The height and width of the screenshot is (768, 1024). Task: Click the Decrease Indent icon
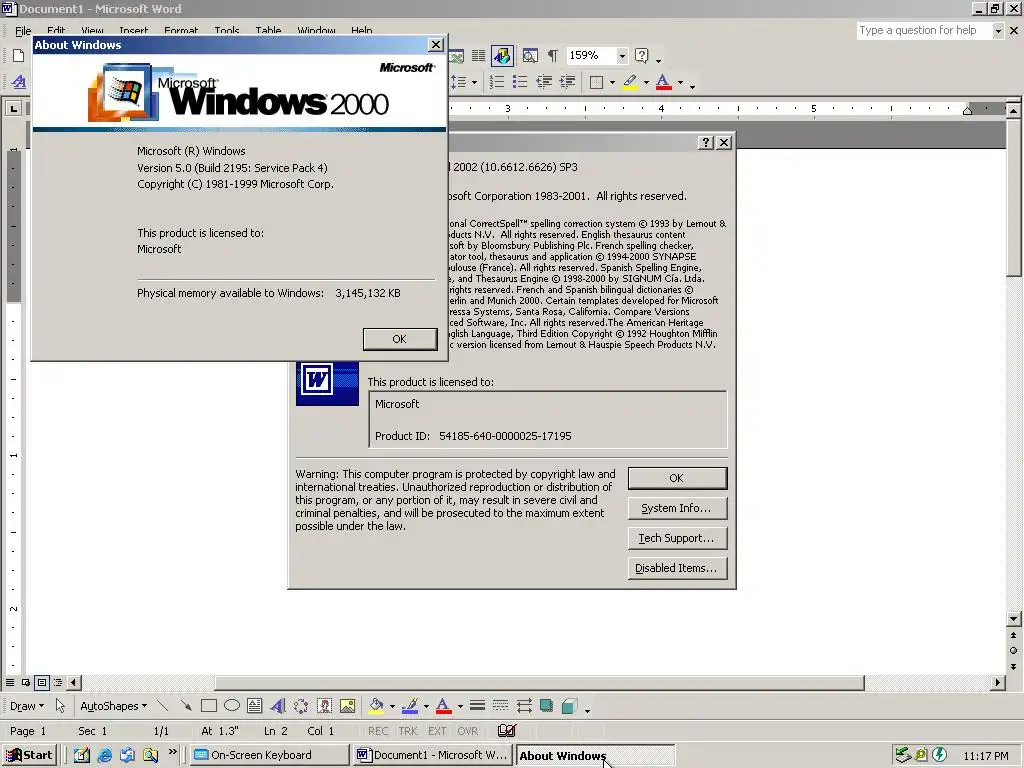[x=543, y=82]
